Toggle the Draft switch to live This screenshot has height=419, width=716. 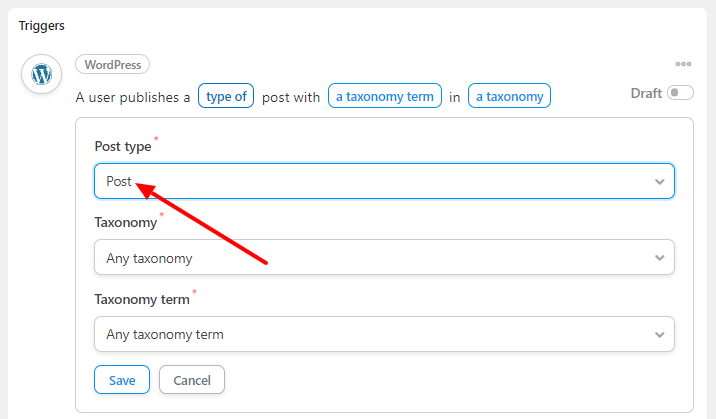[x=680, y=93]
